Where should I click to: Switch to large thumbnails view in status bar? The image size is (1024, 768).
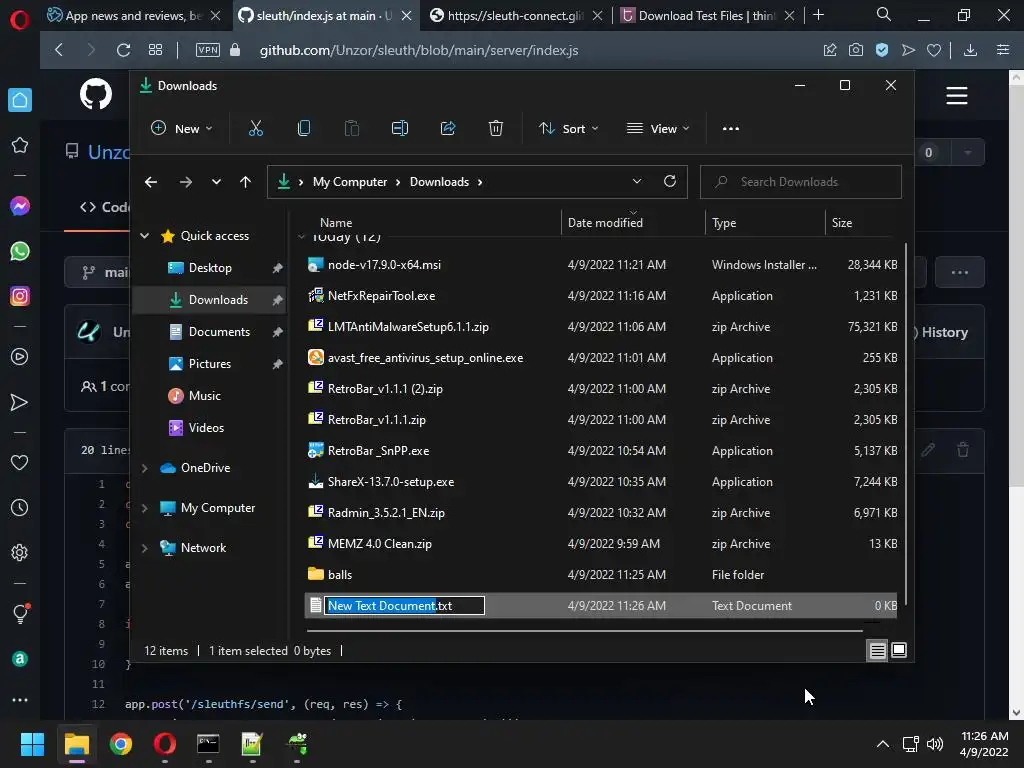[x=899, y=650]
